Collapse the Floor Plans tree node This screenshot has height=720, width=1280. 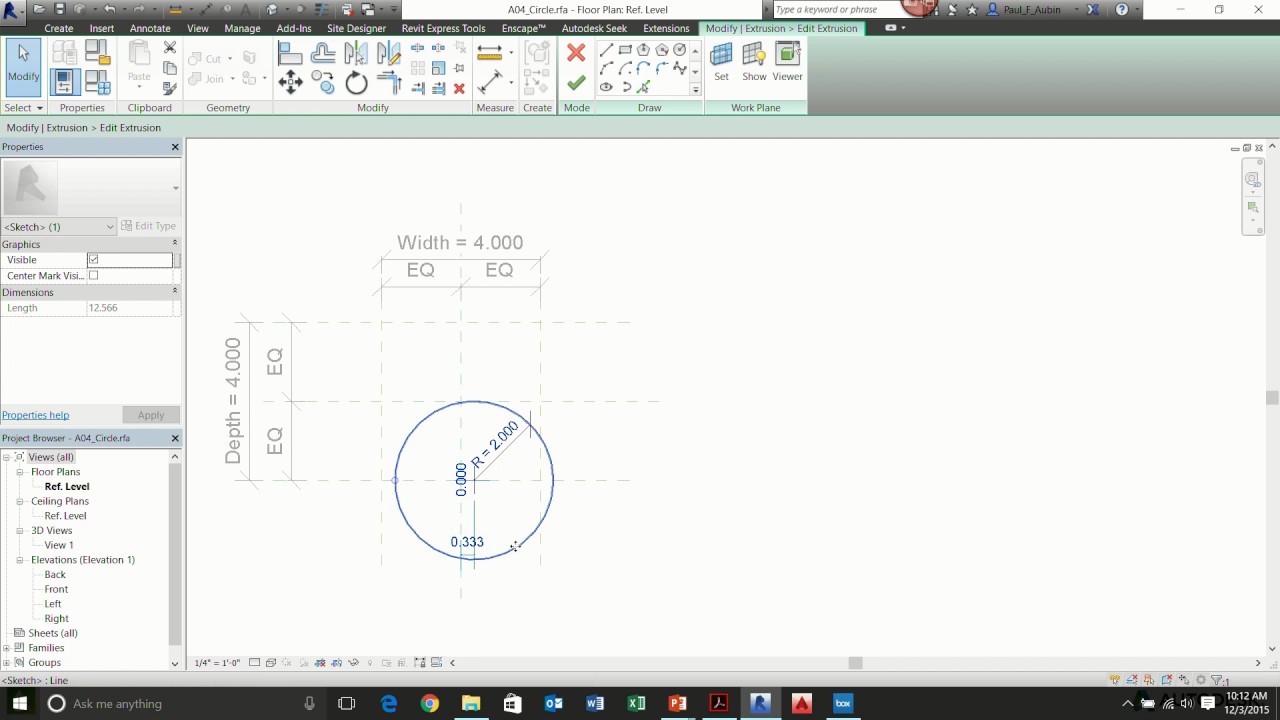tap(19, 472)
